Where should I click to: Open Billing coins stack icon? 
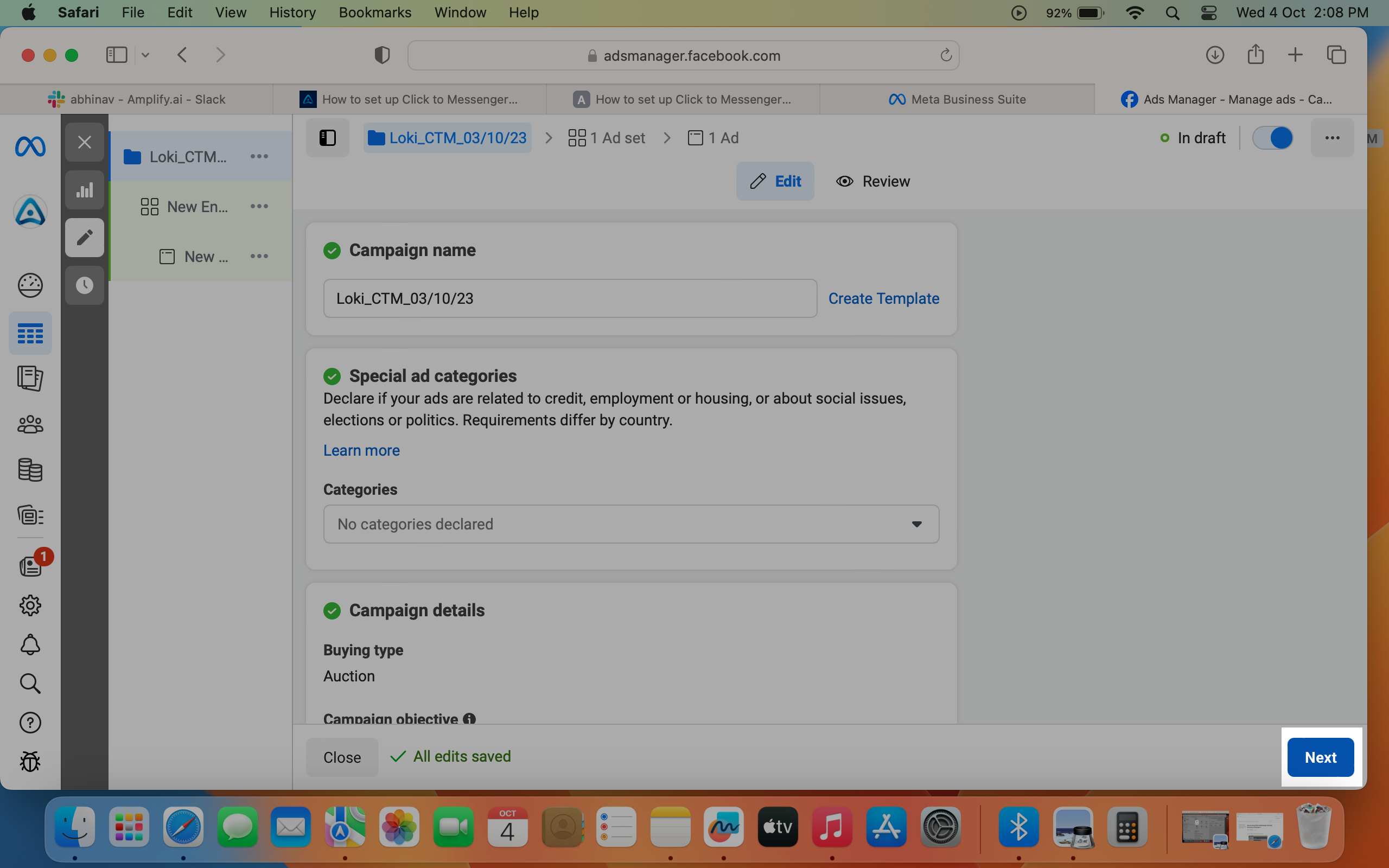click(30, 470)
